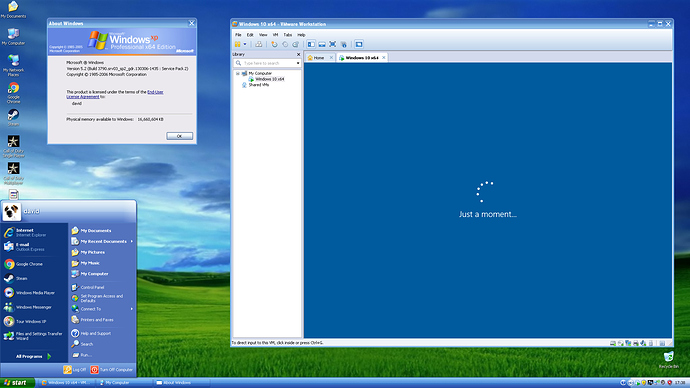This screenshot has height=388, width=690.
Task: Click the VMware suspend (pause) toolbar icon
Action: [x=238, y=44]
